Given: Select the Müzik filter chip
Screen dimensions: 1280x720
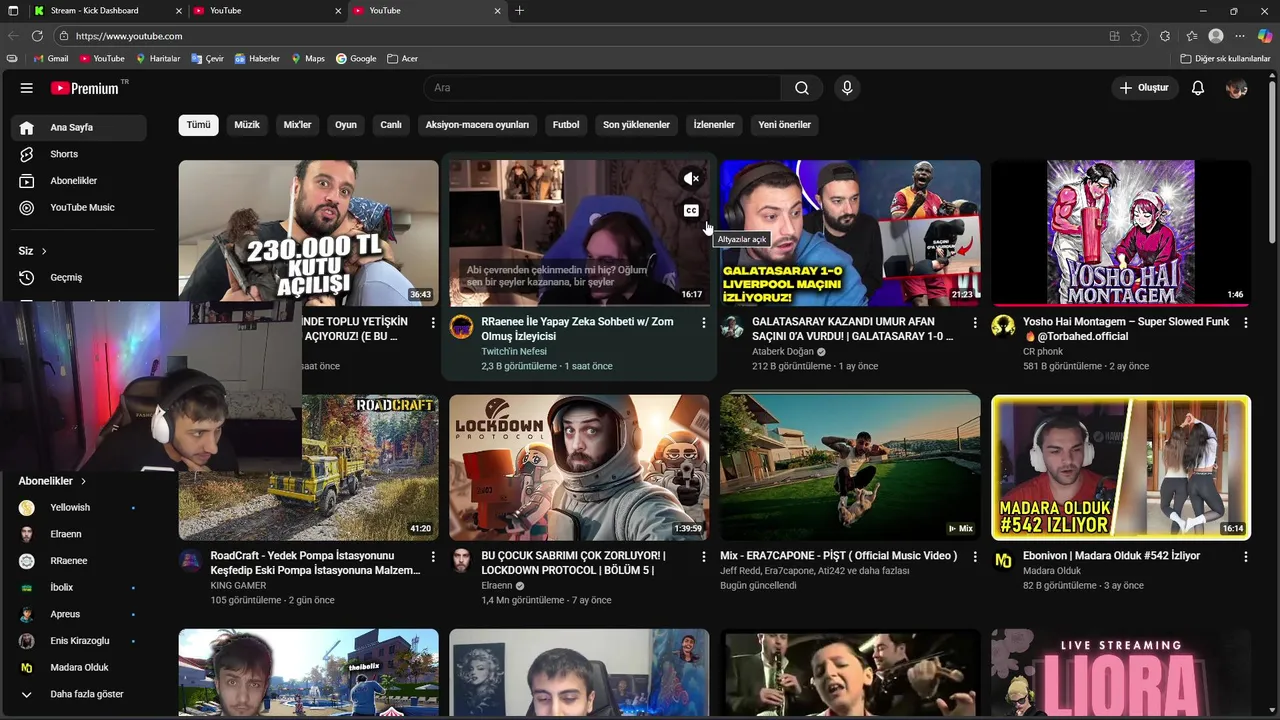Looking at the screenshot, I should coord(247,125).
